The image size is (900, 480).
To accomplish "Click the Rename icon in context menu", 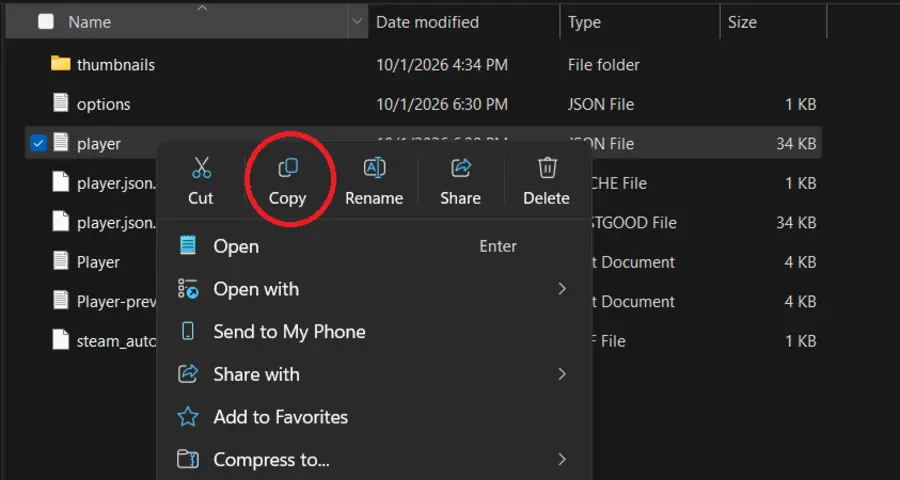I will [x=374, y=168].
